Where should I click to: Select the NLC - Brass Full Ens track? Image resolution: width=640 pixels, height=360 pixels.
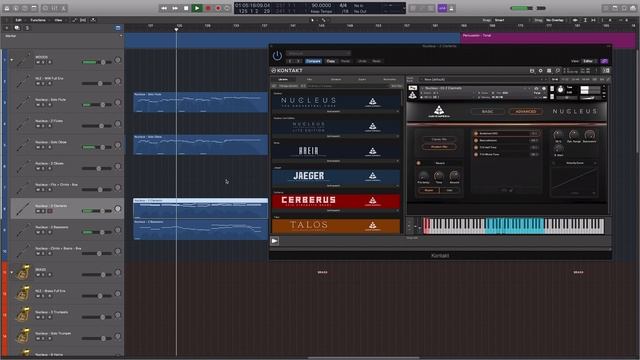point(67,293)
